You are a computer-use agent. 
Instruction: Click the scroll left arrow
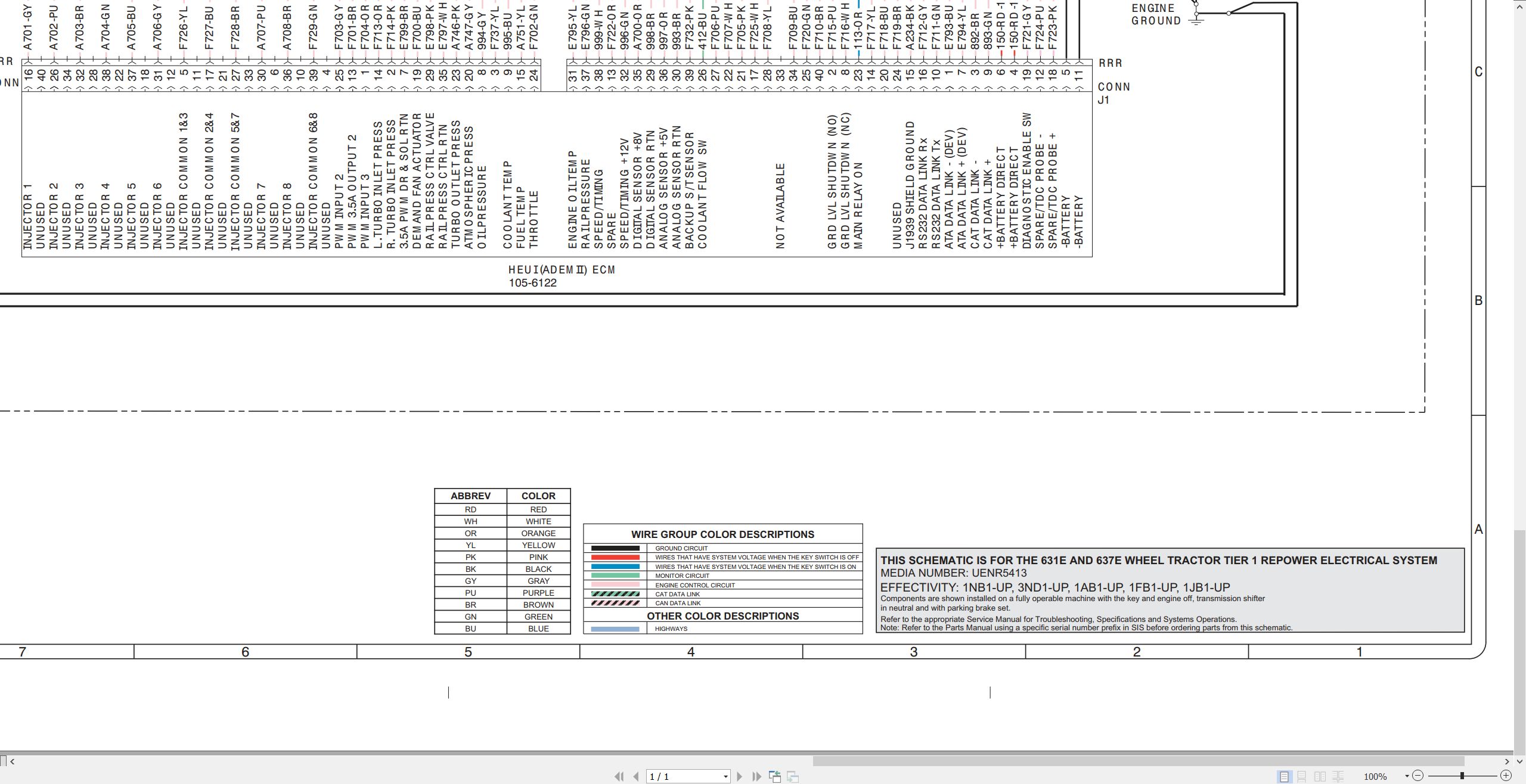tap(13, 761)
